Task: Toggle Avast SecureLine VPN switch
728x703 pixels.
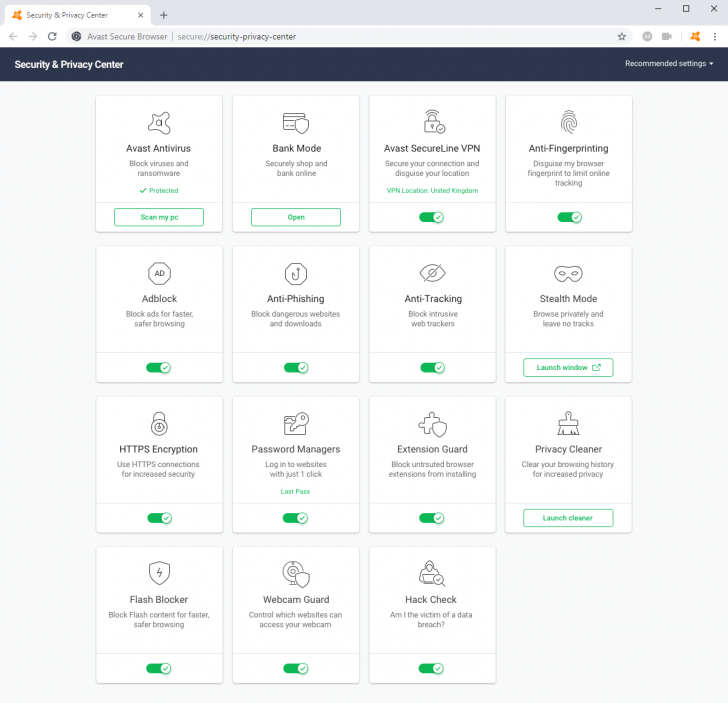Action: click(x=431, y=217)
